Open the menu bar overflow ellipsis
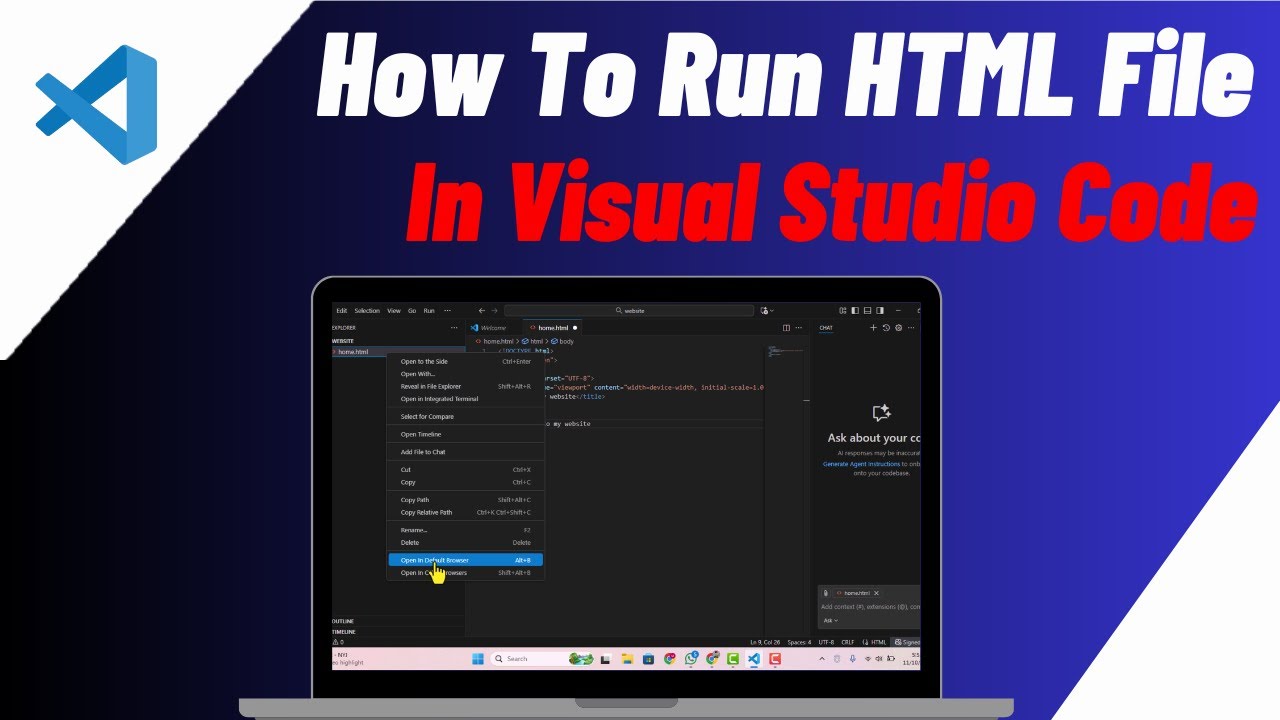1280x720 pixels. click(x=447, y=311)
